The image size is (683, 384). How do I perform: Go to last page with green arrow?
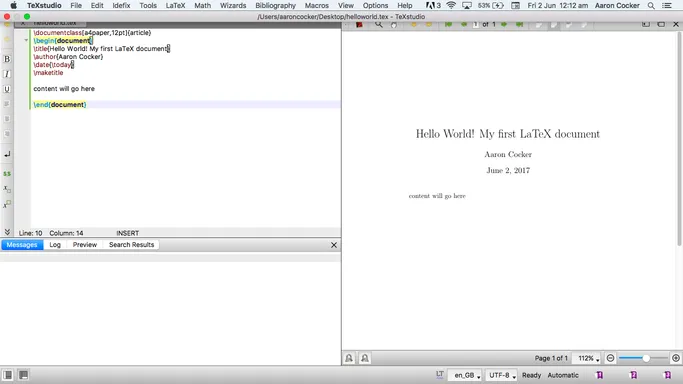coord(519,24)
